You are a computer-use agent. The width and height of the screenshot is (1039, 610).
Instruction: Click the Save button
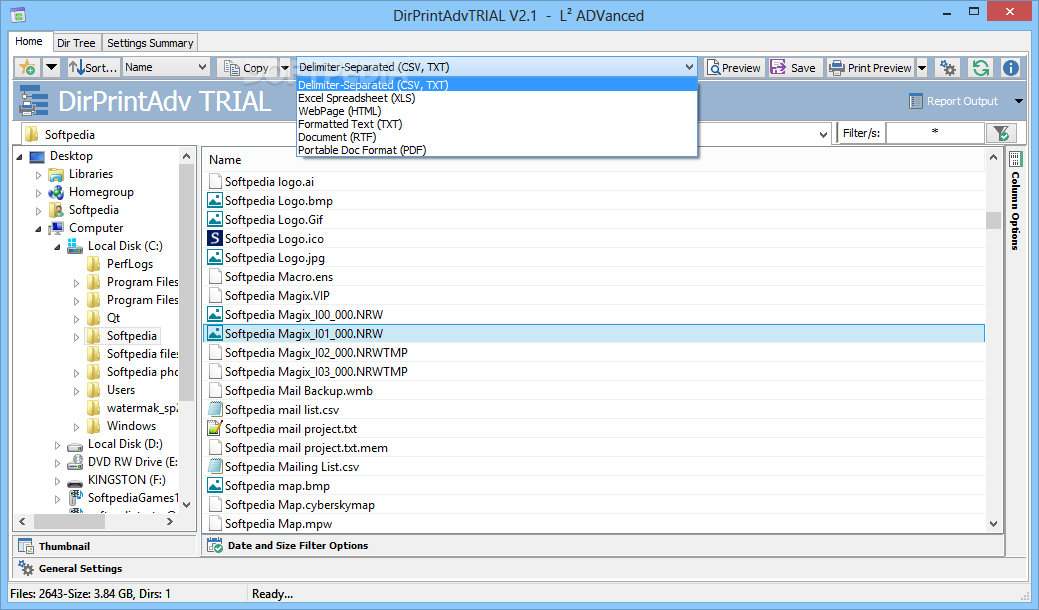794,68
